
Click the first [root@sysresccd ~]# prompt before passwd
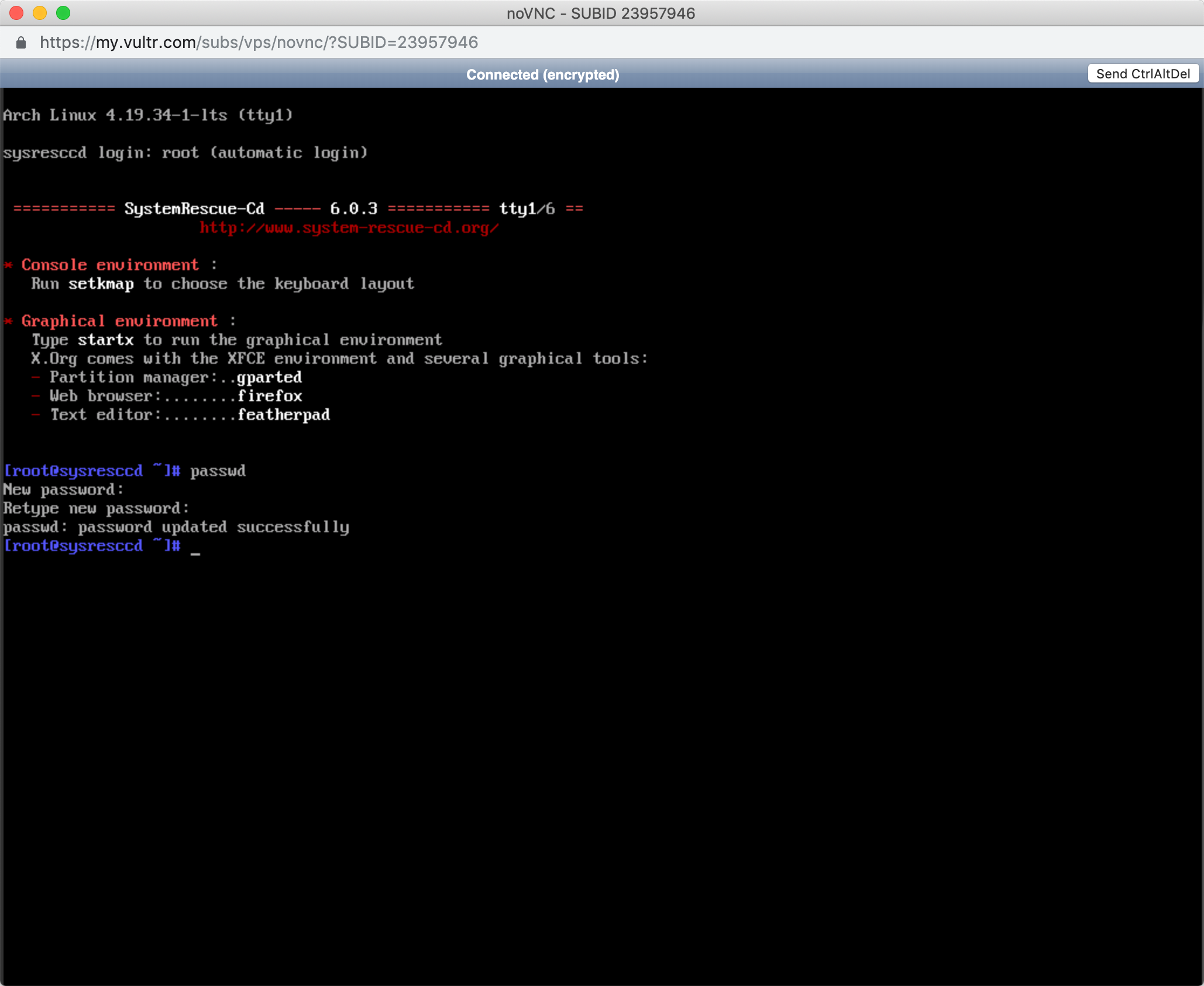click(92, 471)
